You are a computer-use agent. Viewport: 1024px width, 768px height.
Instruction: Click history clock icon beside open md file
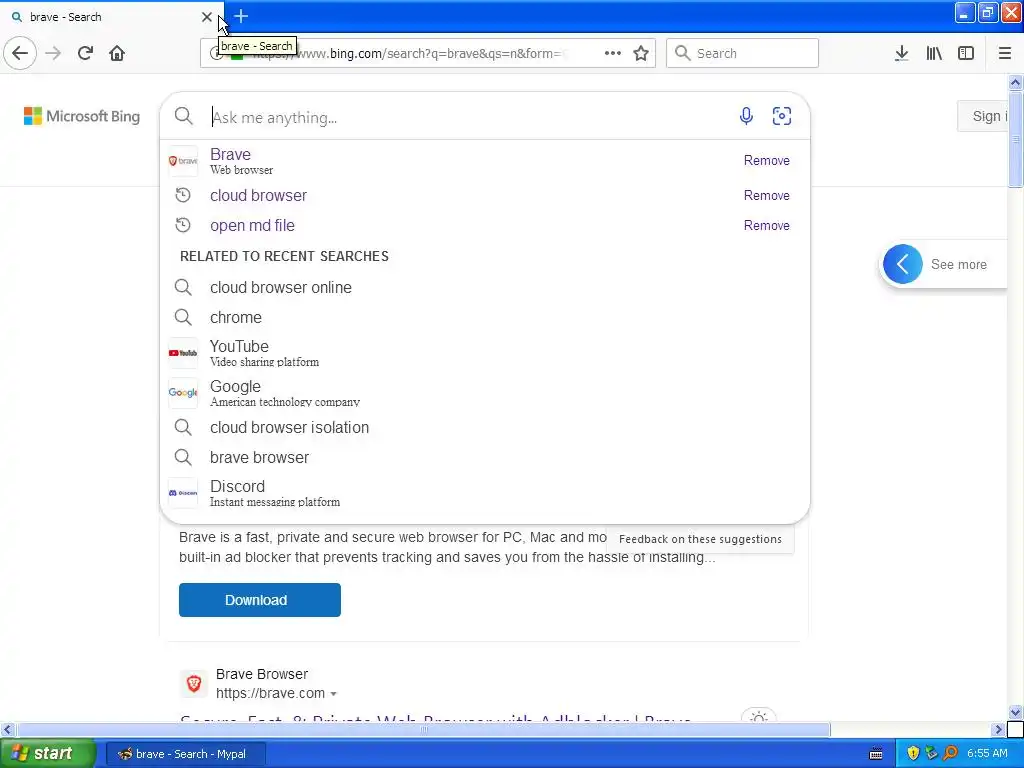pos(183,225)
